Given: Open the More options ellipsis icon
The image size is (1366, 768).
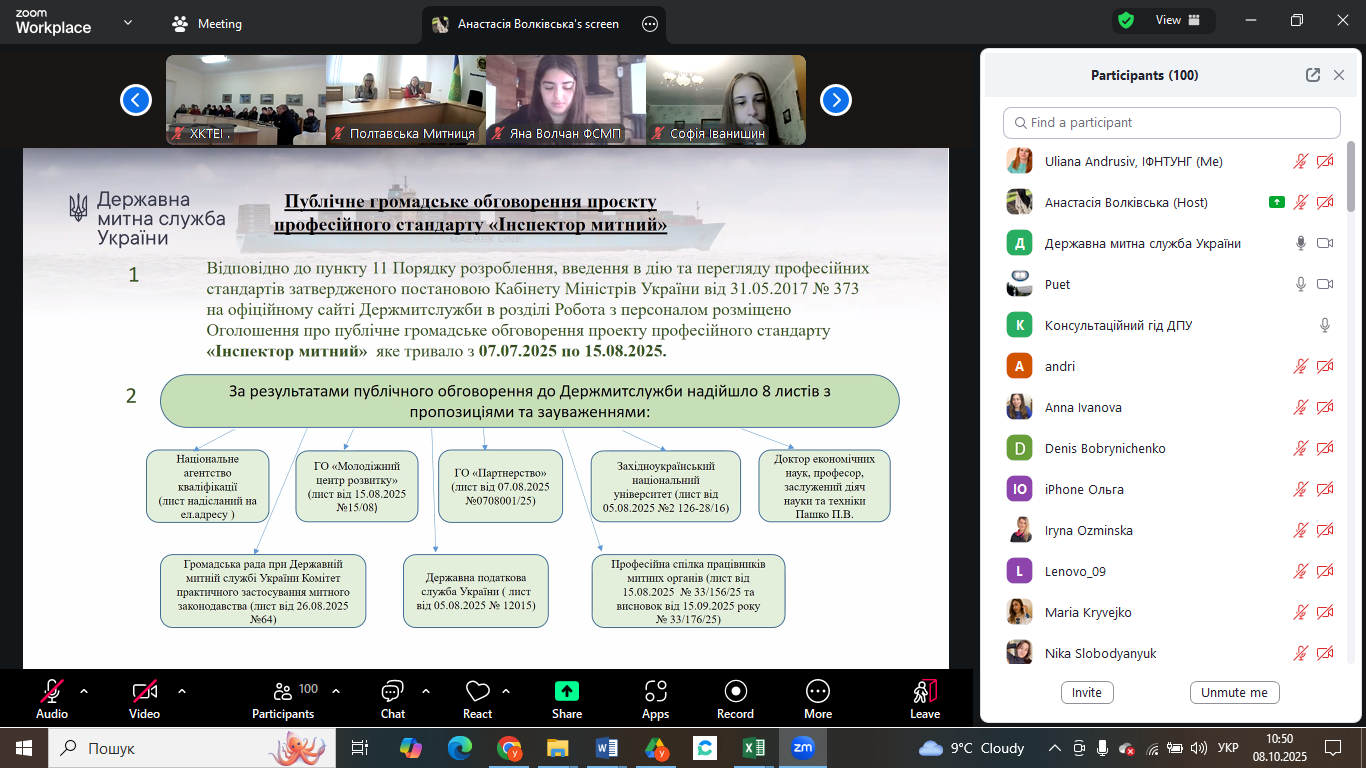Looking at the screenshot, I should point(817,692).
